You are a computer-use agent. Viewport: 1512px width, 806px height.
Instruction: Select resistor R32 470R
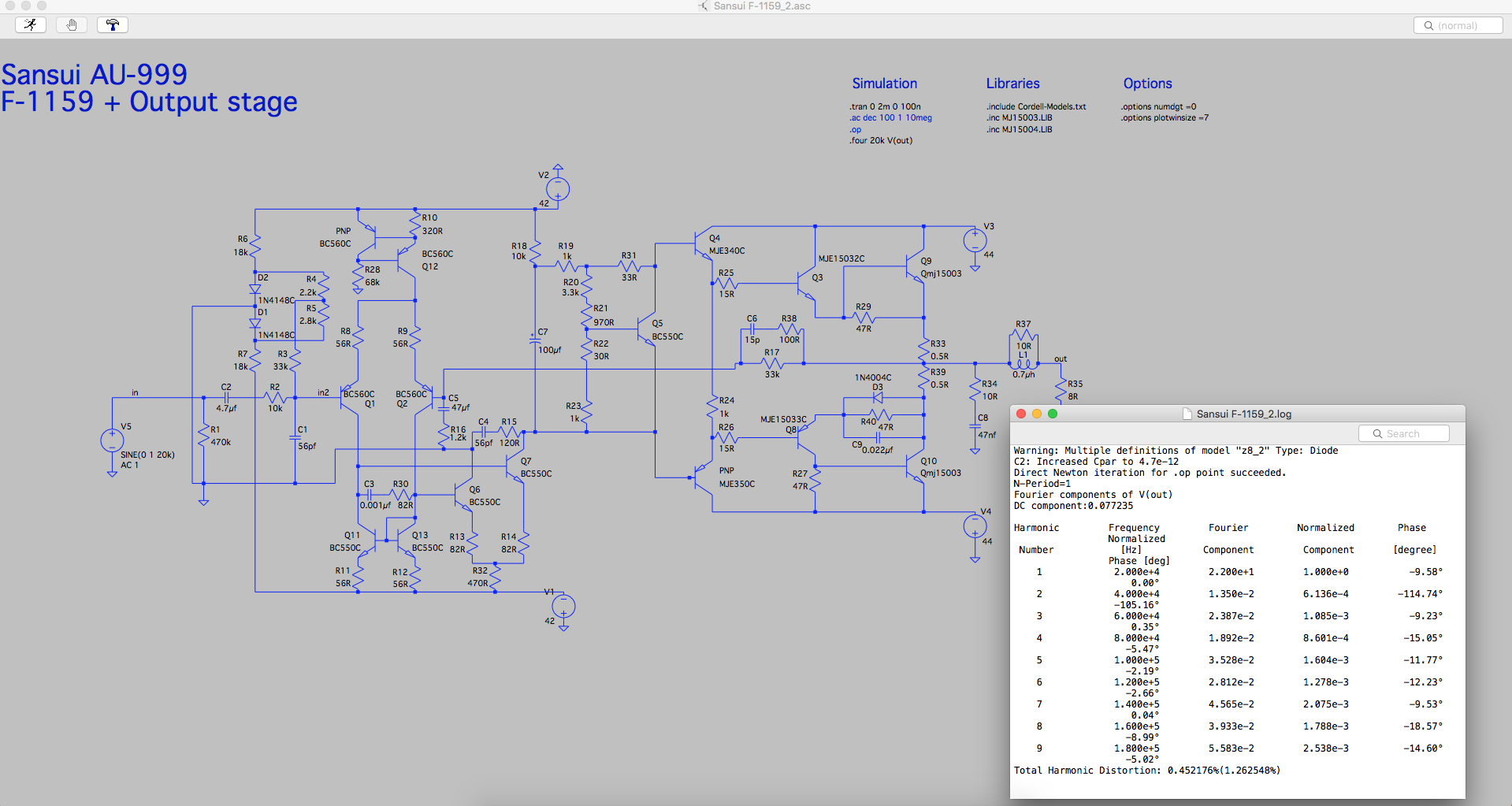(495, 577)
